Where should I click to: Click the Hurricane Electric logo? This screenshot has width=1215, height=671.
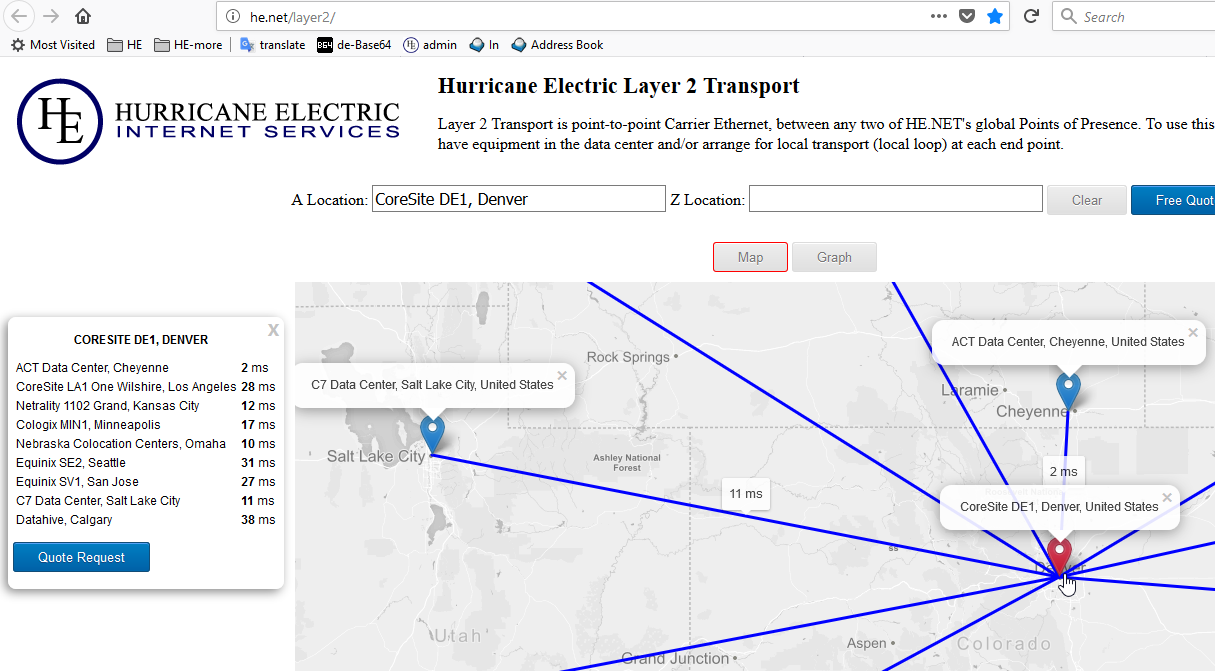[x=208, y=121]
